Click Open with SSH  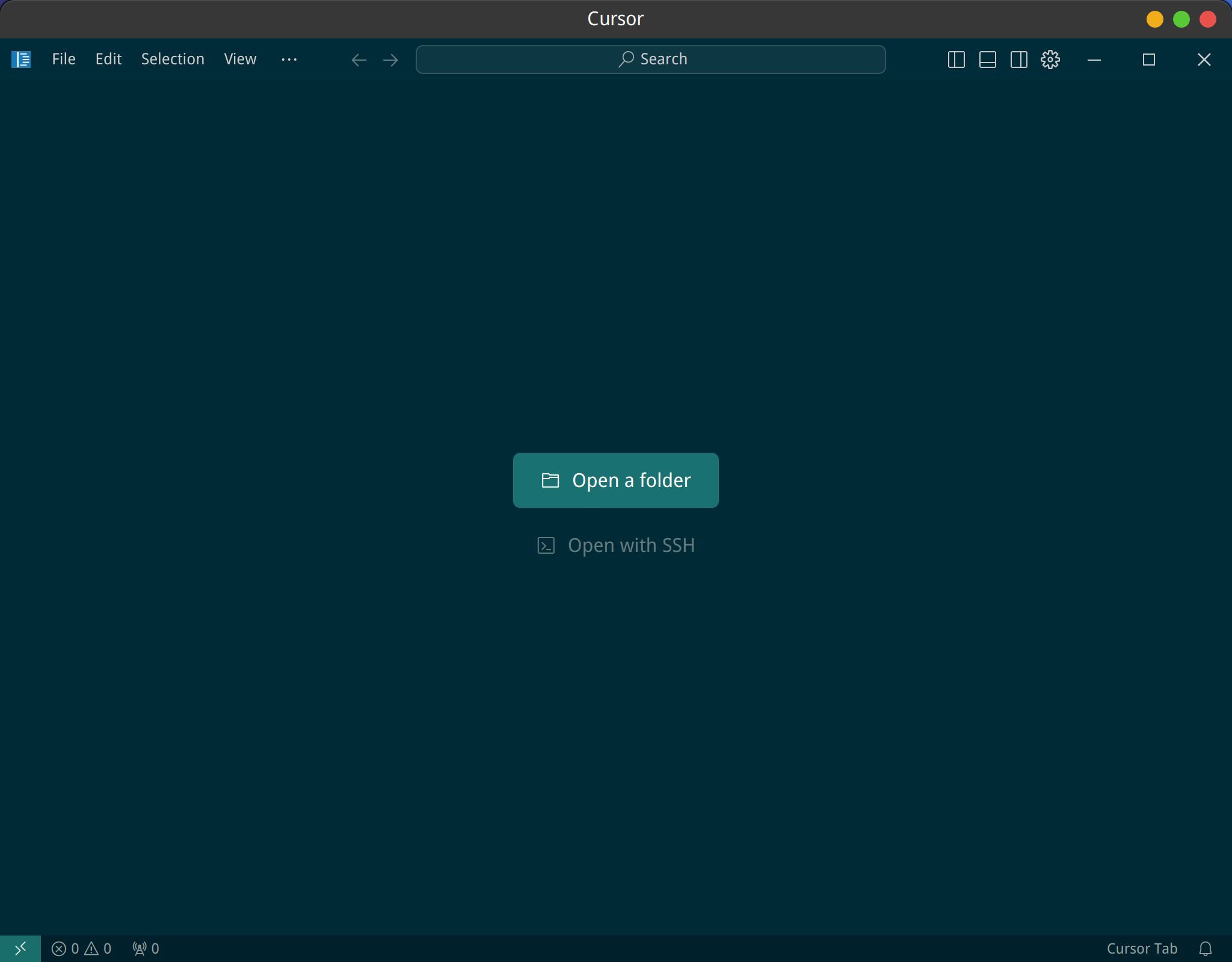[x=615, y=545]
